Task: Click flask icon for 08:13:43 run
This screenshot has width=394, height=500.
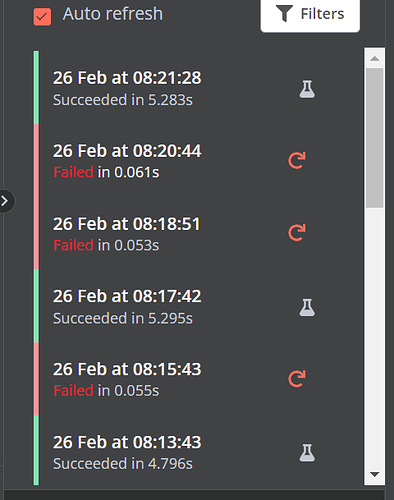Action: tap(307, 453)
